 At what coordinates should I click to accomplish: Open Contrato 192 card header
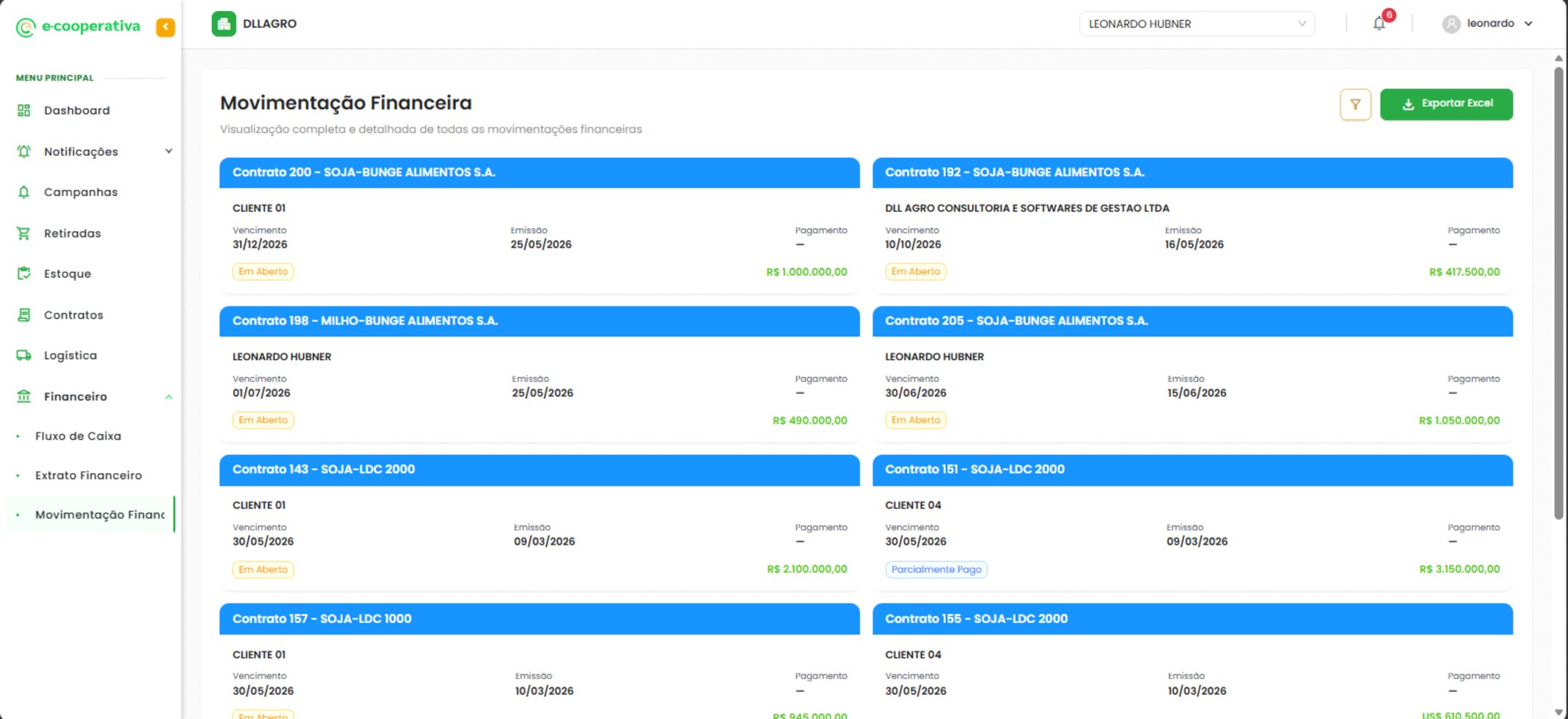(1192, 173)
